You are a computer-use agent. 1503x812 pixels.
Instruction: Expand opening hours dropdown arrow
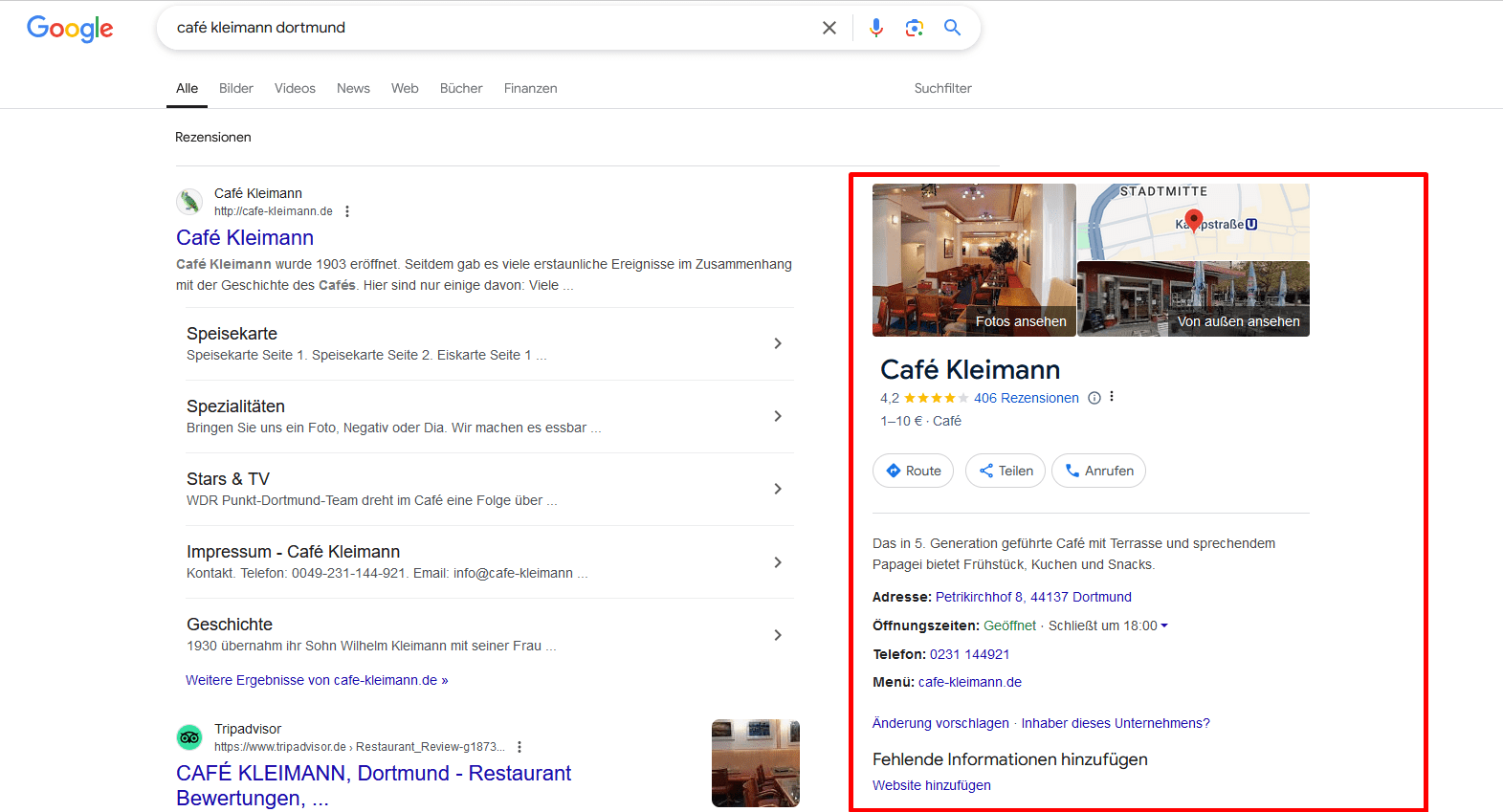click(x=1164, y=625)
